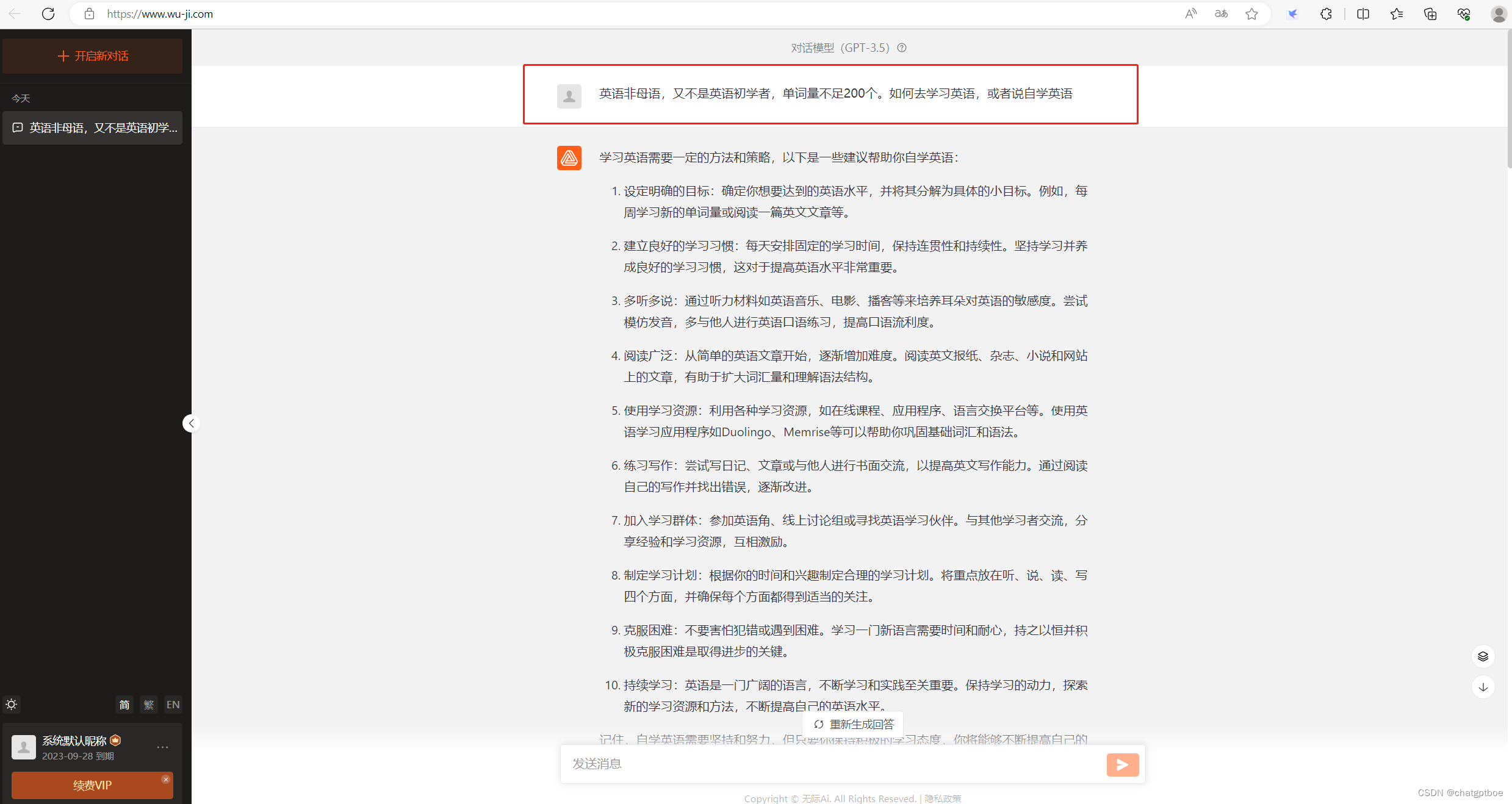Toggle split screen view icon
This screenshot has height=804, width=1512.
pyautogui.click(x=1363, y=13)
